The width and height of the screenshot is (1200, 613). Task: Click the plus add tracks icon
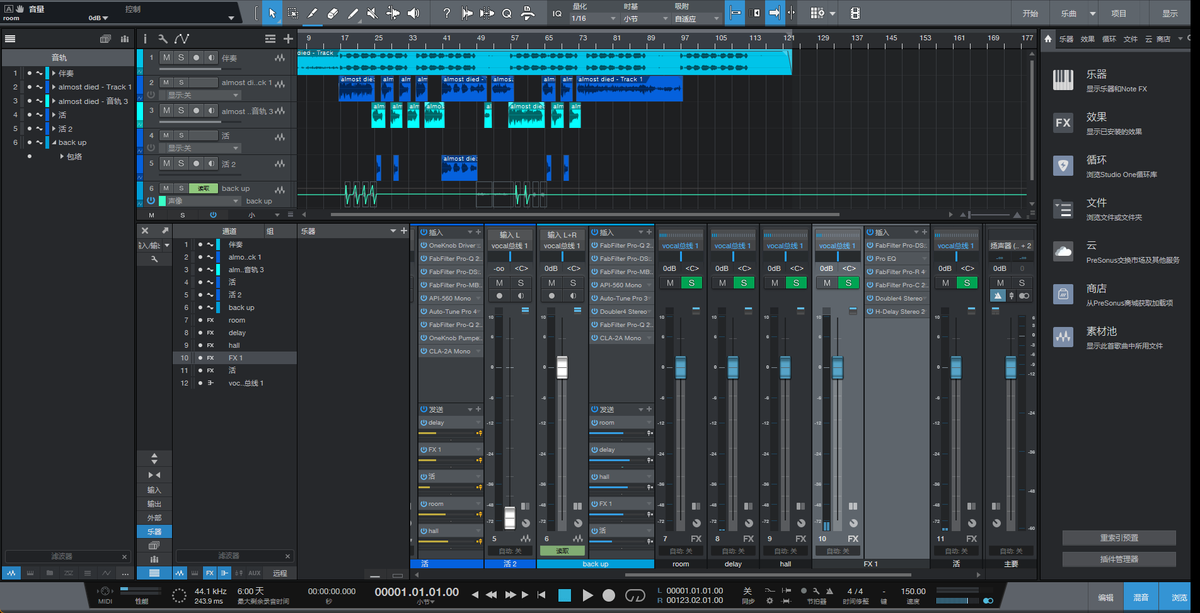click(x=288, y=38)
